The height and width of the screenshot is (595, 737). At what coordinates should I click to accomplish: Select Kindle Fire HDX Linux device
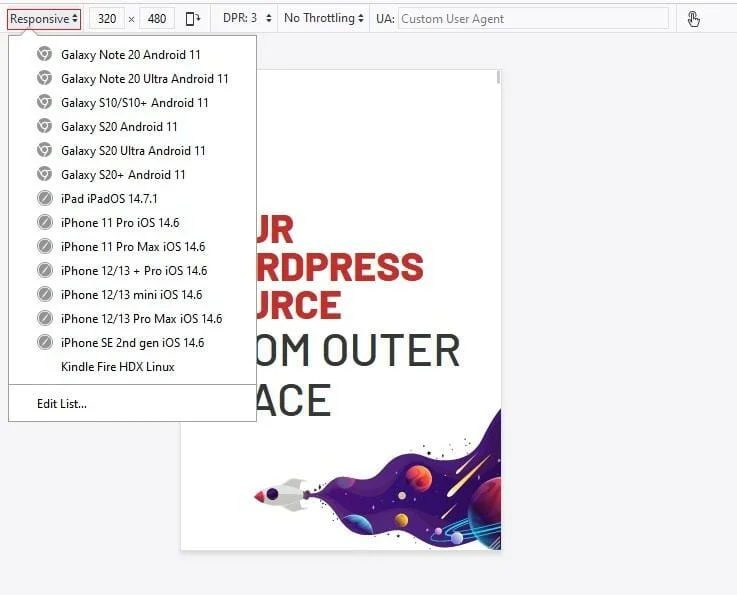pyautogui.click(x=133, y=366)
